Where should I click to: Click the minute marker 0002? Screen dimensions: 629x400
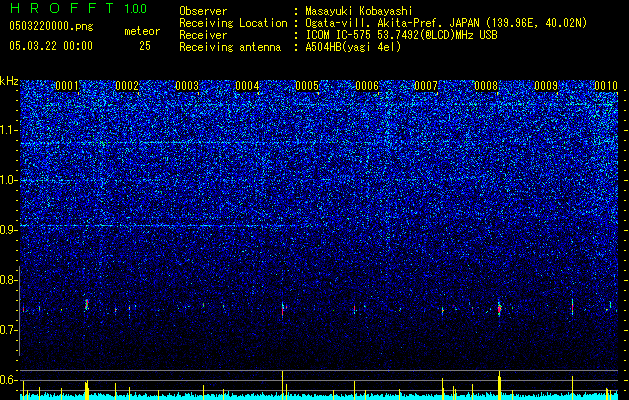pyautogui.click(x=127, y=86)
